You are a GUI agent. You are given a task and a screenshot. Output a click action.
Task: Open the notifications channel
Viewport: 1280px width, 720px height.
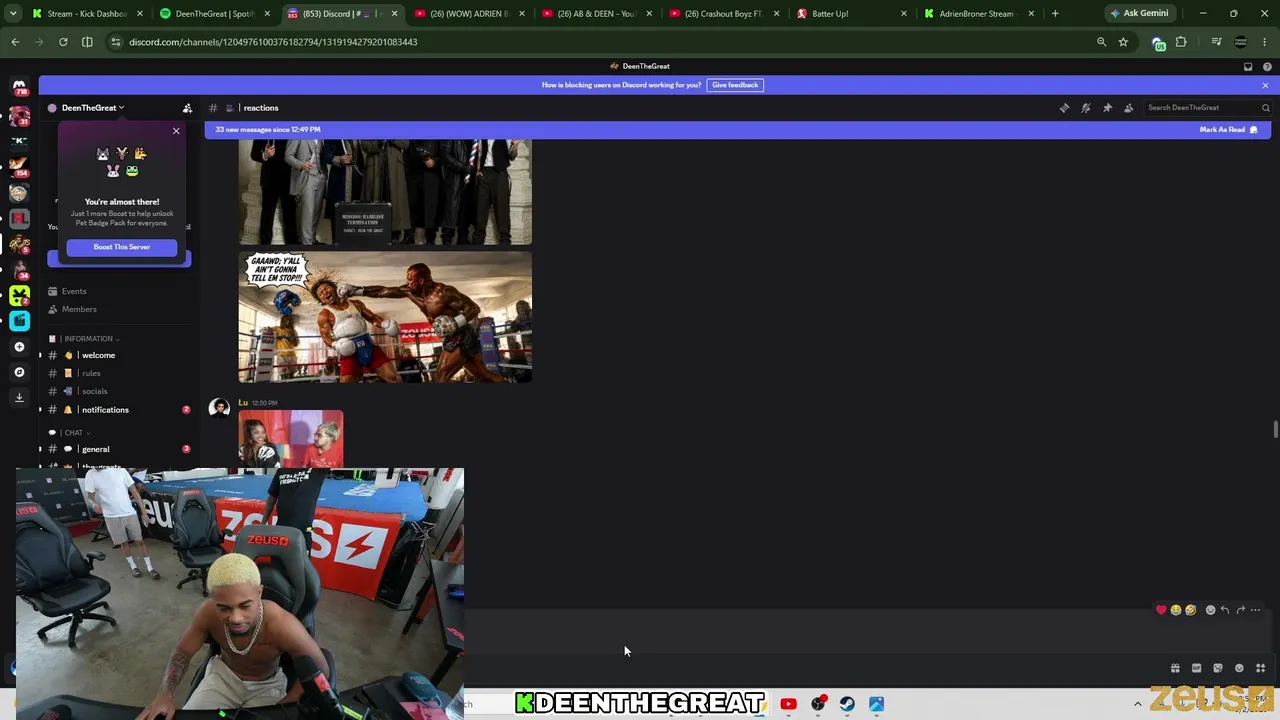[x=119, y=410]
